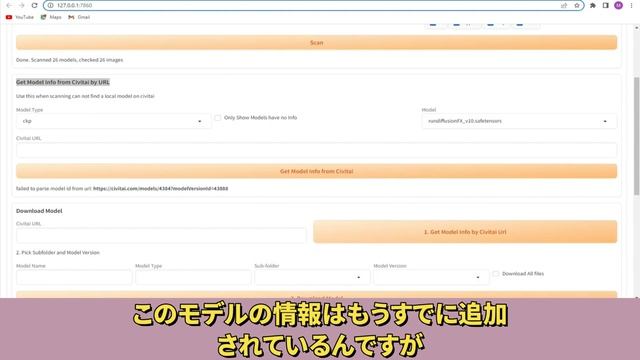Focus Civitai URL field under Get Model Info
This screenshot has height=360, width=640.
[x=316, y=150]
